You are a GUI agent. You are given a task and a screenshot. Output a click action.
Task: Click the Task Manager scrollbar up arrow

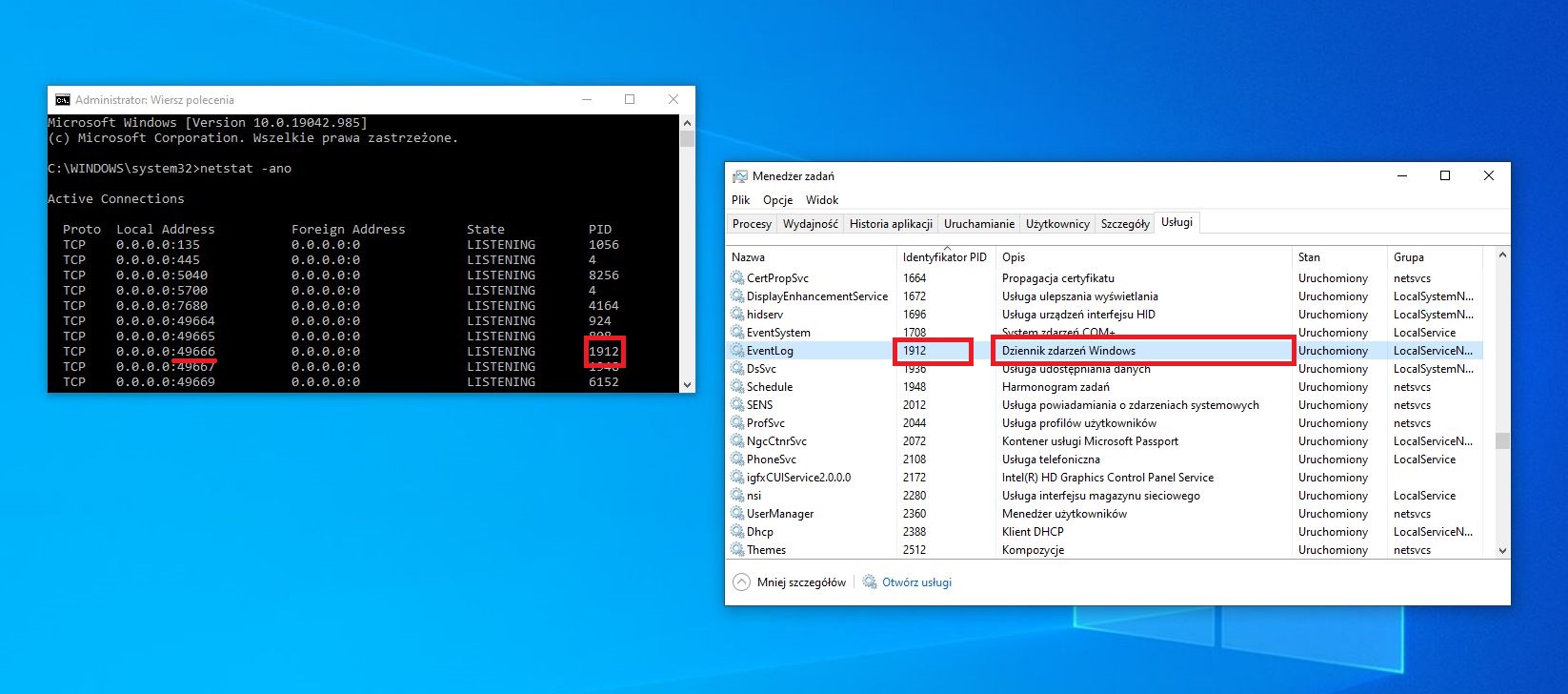click(x=1502, y=255)
